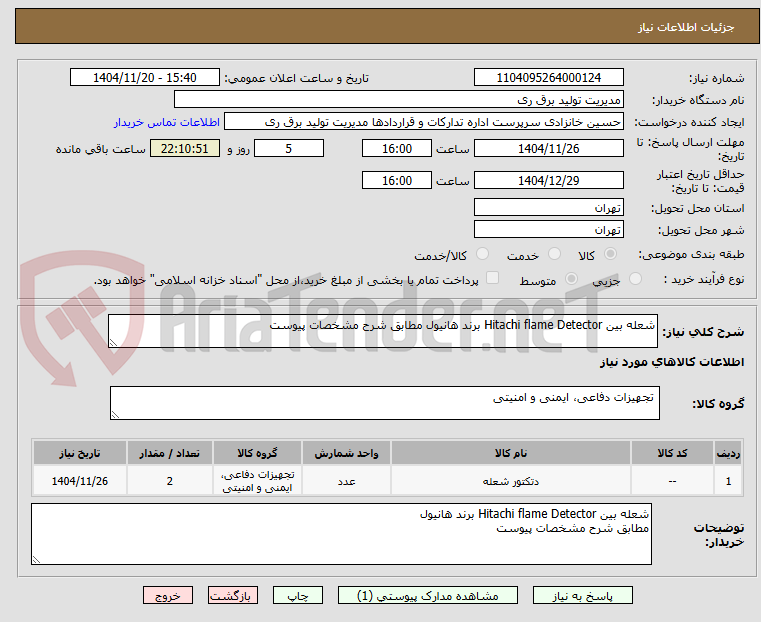Click the 'واحد شمارش' column header
Screen dimensions: 761x622
346,453
